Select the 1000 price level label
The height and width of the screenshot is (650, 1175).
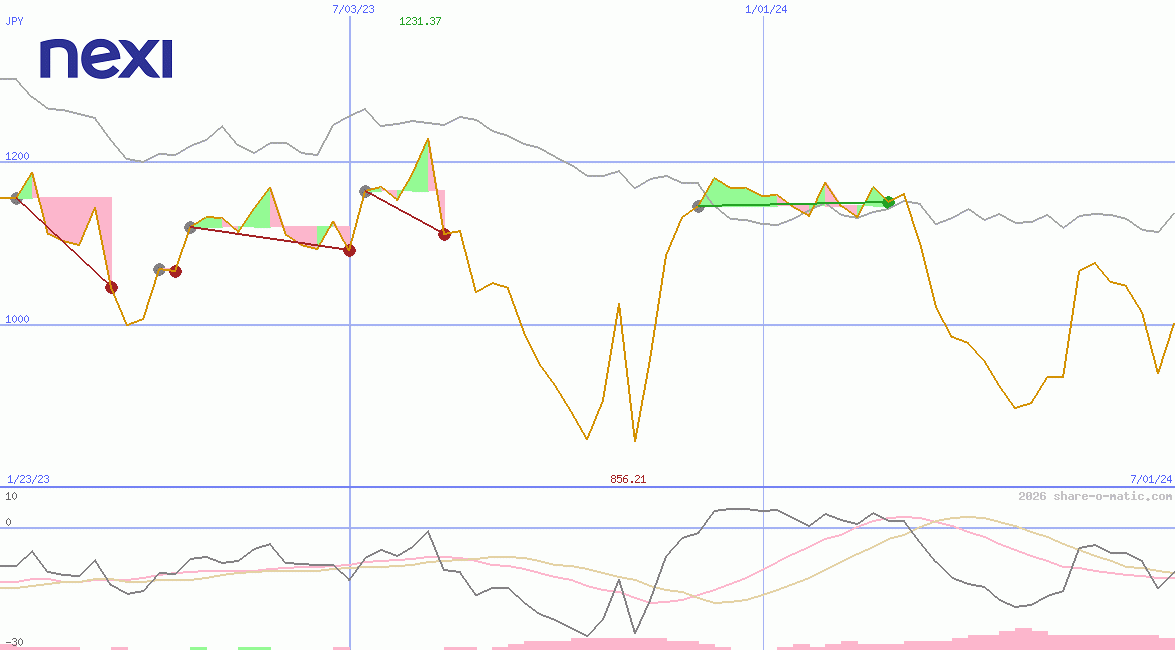tap(17, 319)
